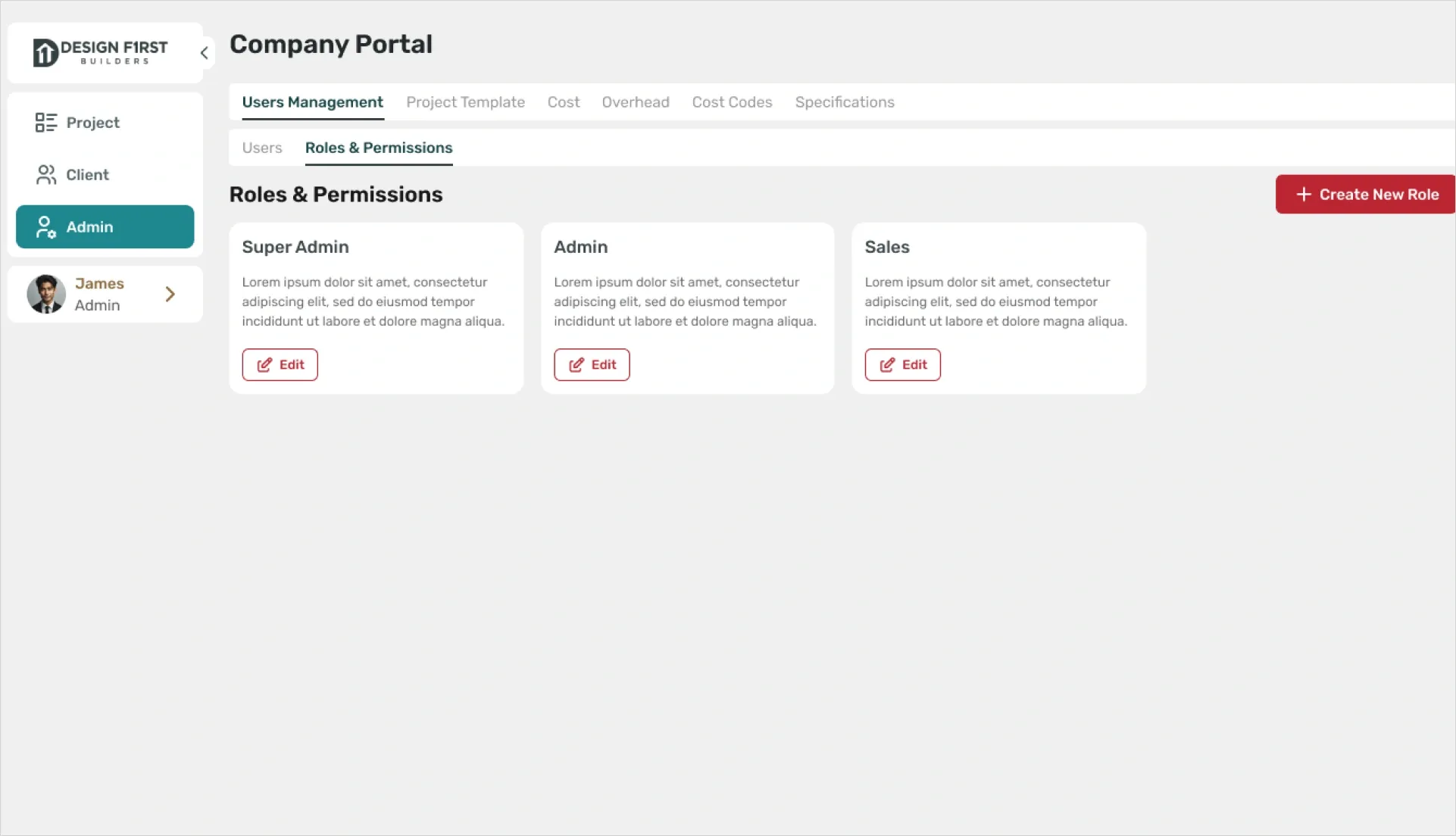Open the Cost Codes tab
This screenshot has height=836, width=1456.
(732, 101)
